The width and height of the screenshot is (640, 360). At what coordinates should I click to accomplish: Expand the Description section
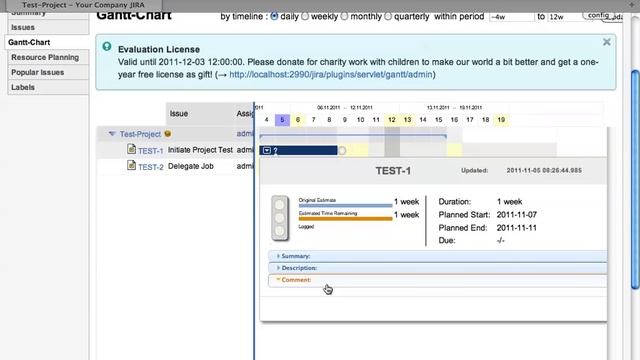438,268
